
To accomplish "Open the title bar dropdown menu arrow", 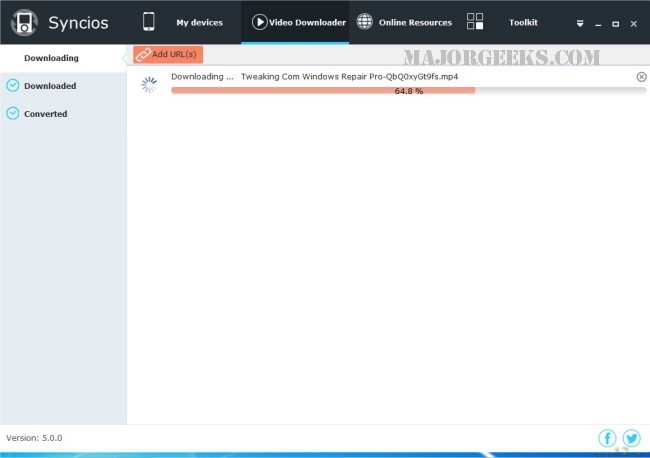I will tap(580, 24).
